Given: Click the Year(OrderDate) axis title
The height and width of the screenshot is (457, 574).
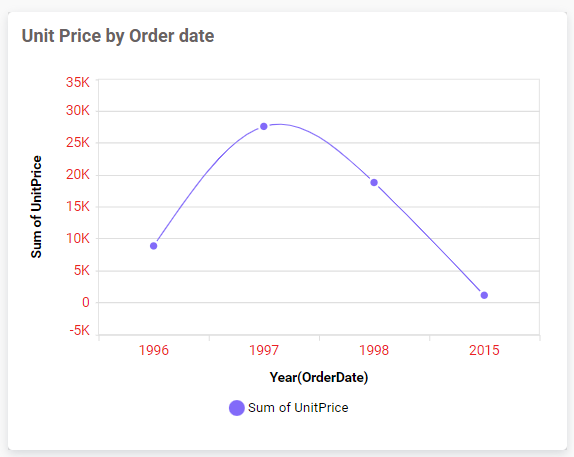Looking at the screenshot, I should pyautogui.click(x=319, y=377).
